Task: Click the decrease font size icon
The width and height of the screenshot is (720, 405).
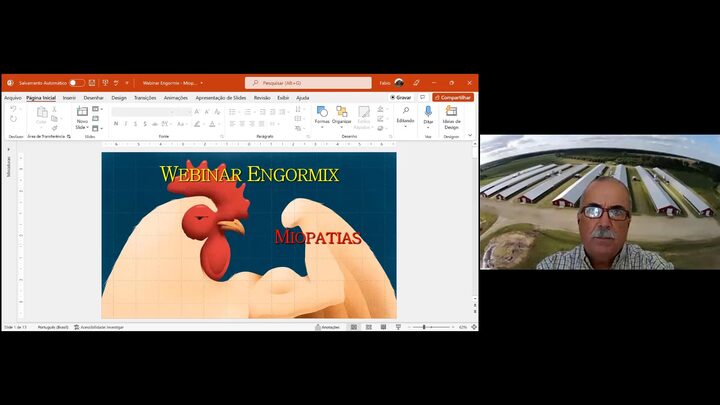Action: tap(207, 112)
